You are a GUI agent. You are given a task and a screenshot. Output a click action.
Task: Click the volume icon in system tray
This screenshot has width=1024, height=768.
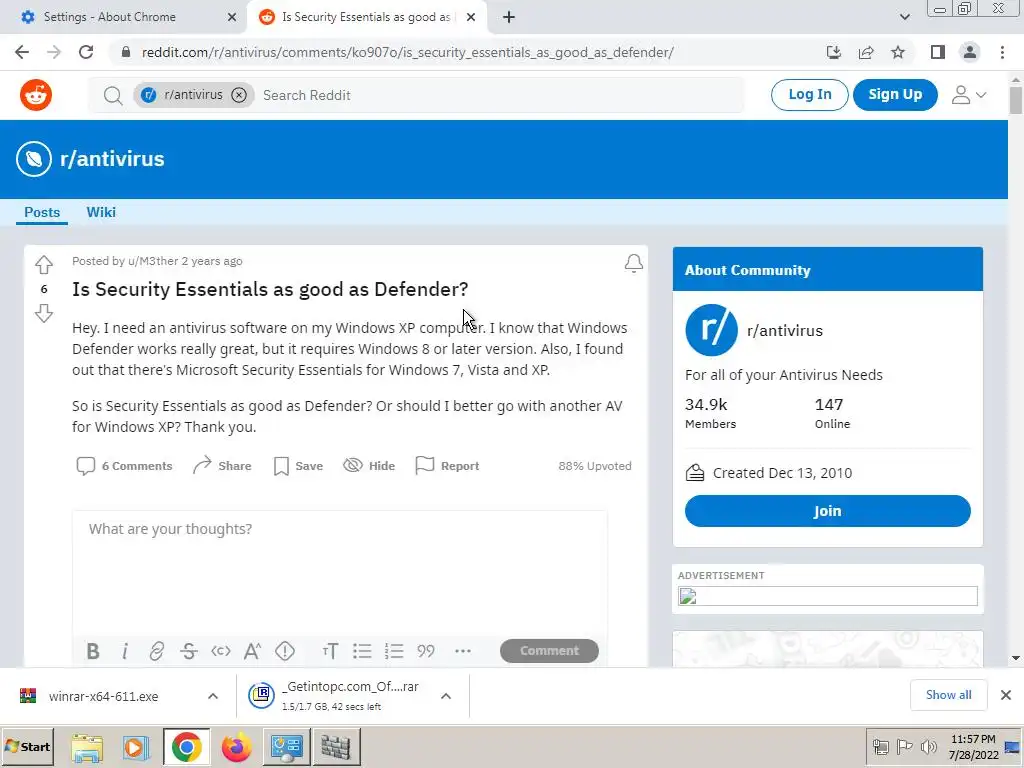click(928, 746)
